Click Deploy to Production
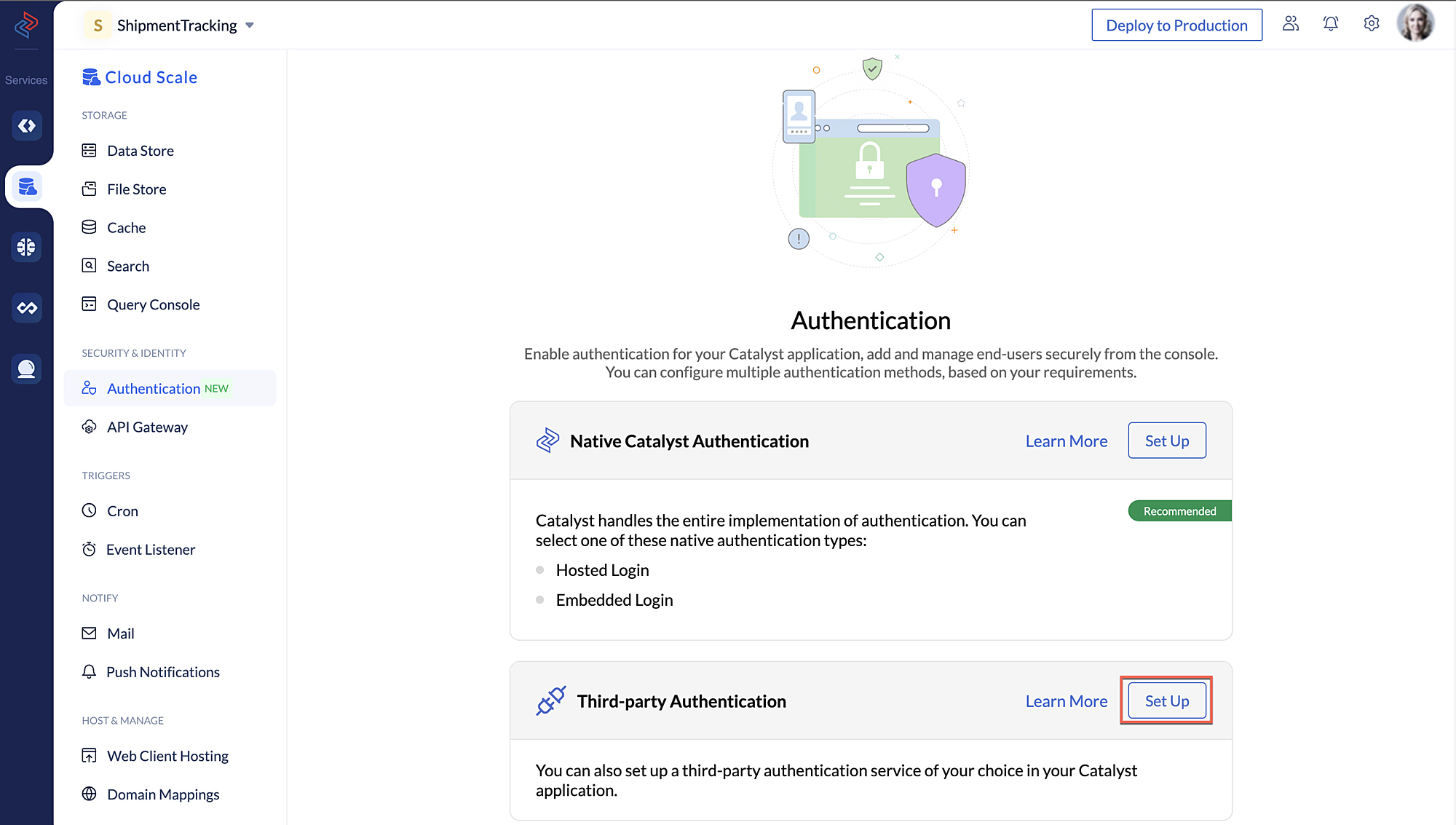 (x=1176, y=25)
